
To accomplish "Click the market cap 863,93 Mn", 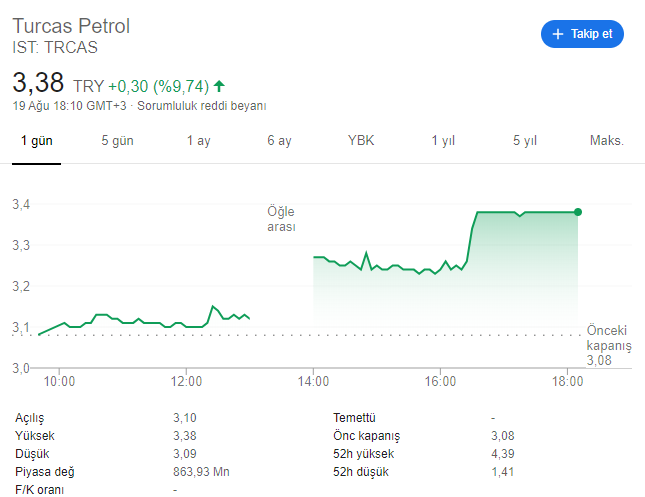I will pos(201,471).
